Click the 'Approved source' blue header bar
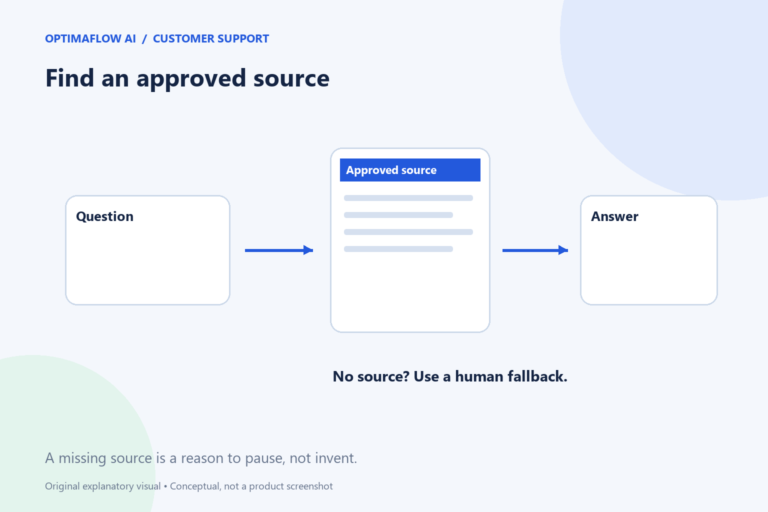Image resolution: width=768 pixels, height=512 pixels. (x=410, y=170)
